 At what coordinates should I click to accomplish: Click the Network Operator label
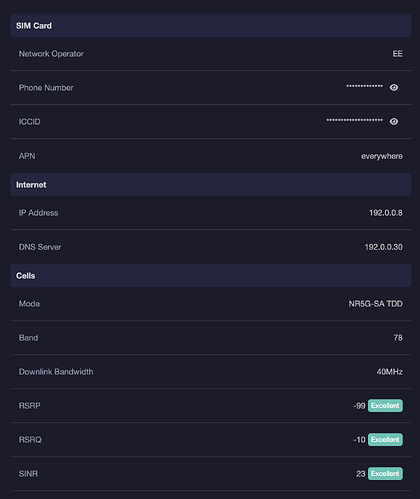51,54
